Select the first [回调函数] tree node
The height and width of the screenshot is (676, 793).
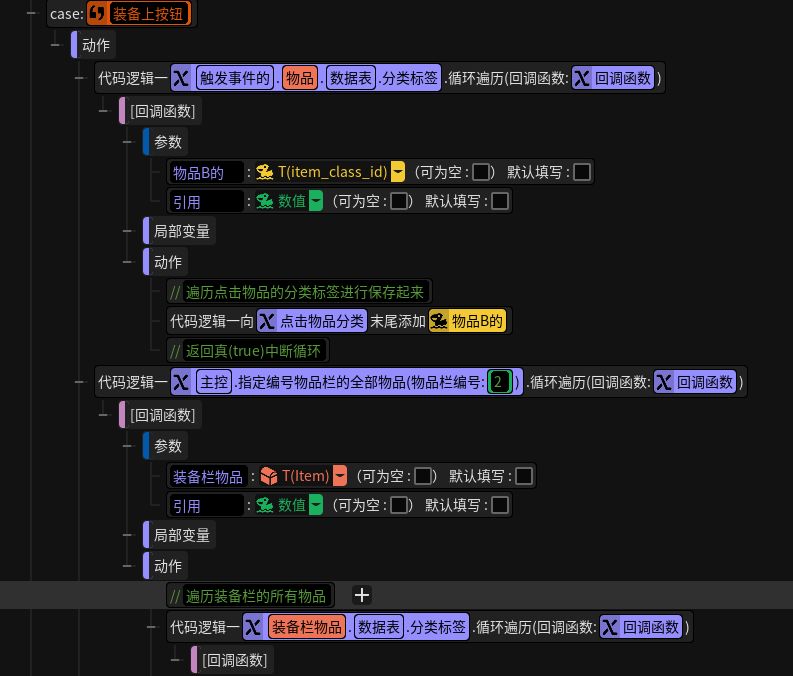click(x=162, y=111)
